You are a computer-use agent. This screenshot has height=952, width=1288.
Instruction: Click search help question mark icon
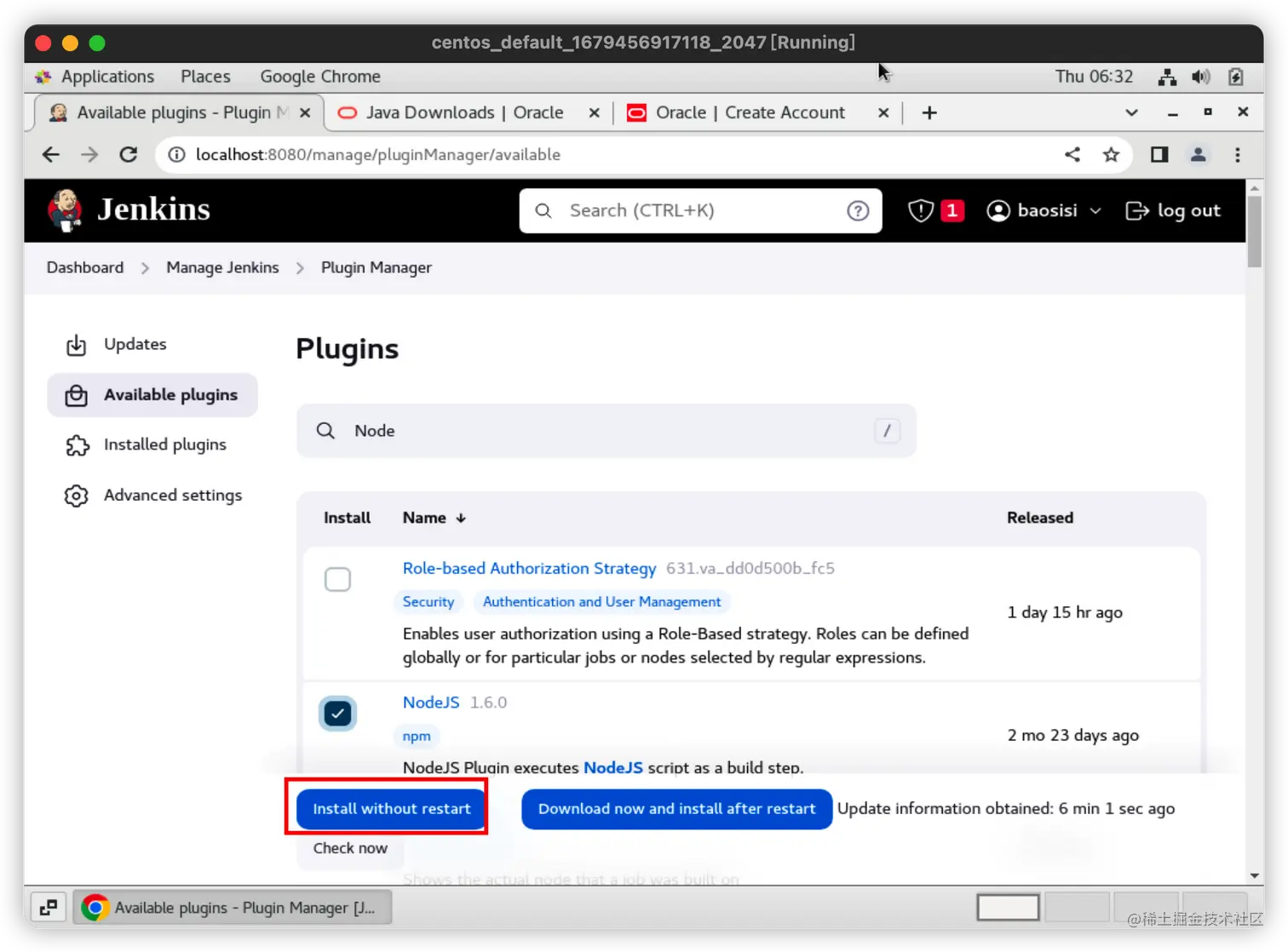858,210
